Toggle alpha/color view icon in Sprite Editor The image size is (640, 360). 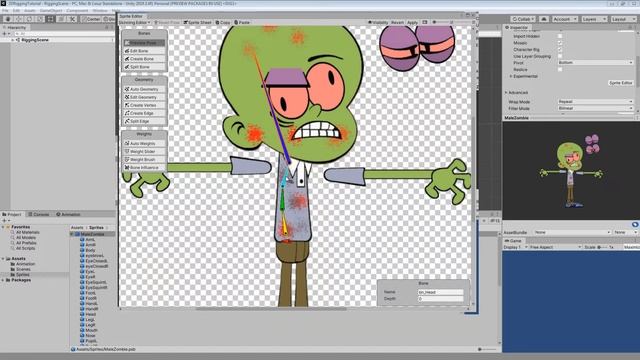pos(425,22)
